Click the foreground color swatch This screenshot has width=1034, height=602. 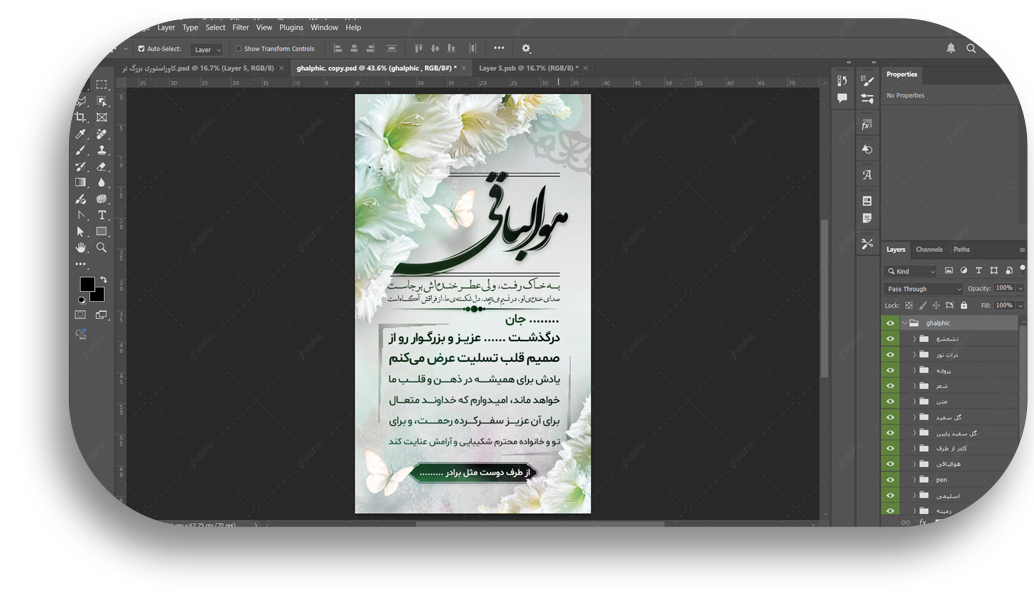pyautogui.click(x=87, y=284)
